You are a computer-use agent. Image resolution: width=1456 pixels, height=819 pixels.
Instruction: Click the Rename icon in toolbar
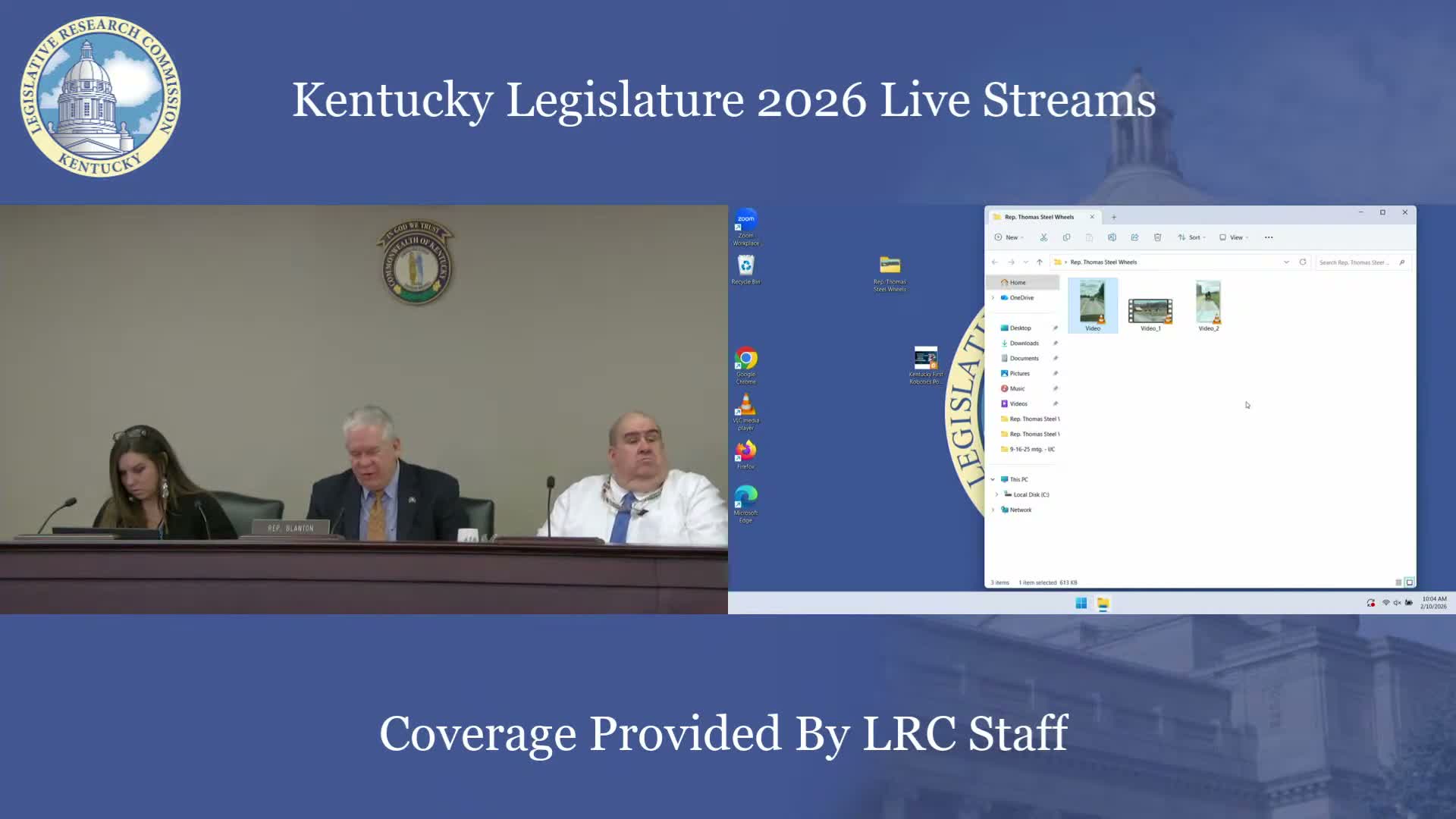pyautogui.click(x=1112, y=237)
